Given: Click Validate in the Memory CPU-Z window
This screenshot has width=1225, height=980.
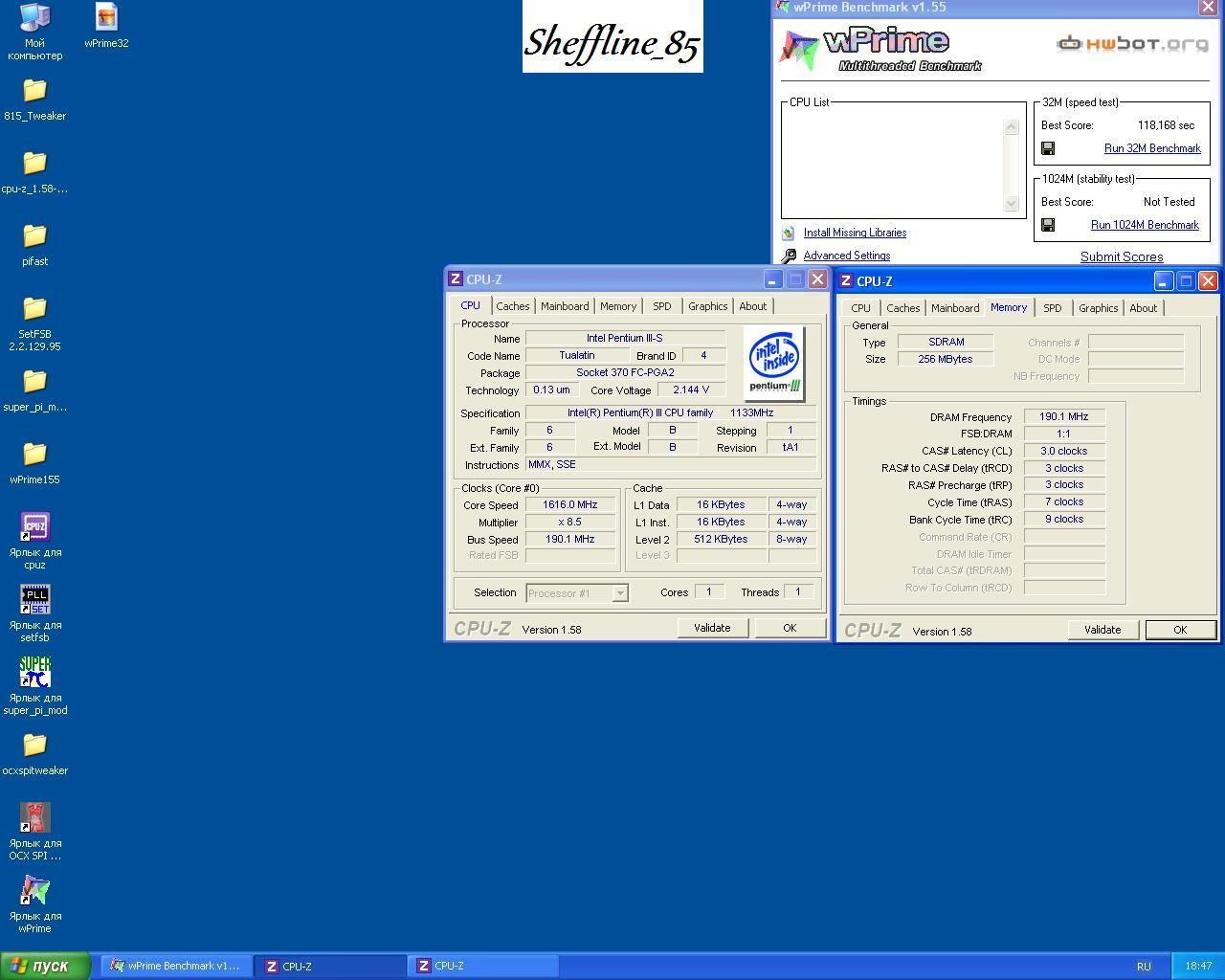Looking at the screenshot, I should coord(1102,630).
